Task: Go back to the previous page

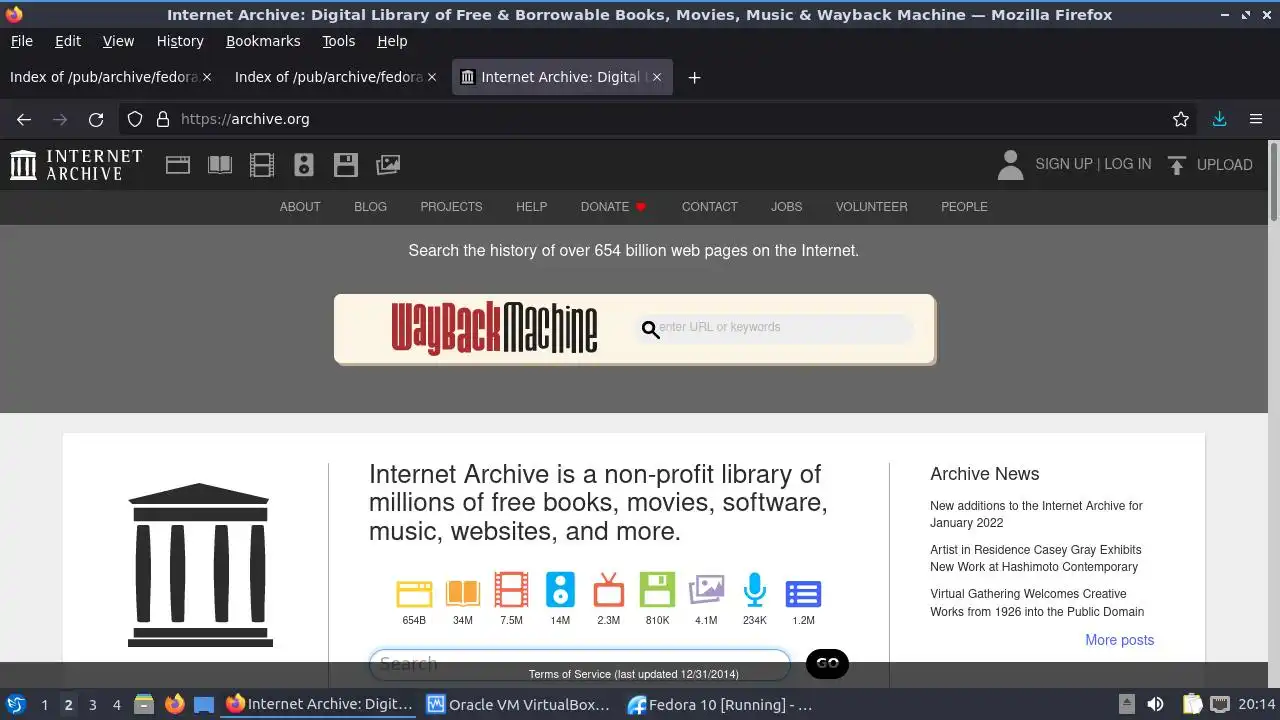Action: click(24, 119)
